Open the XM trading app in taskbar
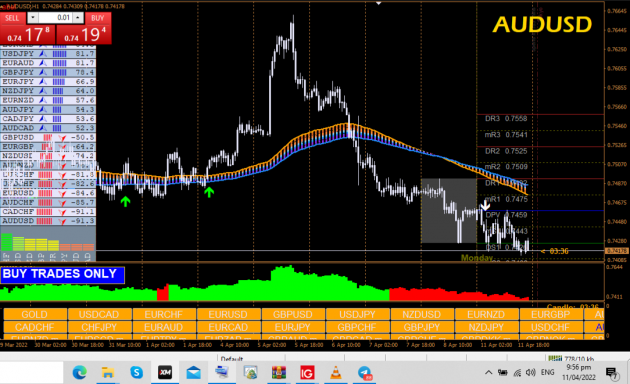 point(165,373)
